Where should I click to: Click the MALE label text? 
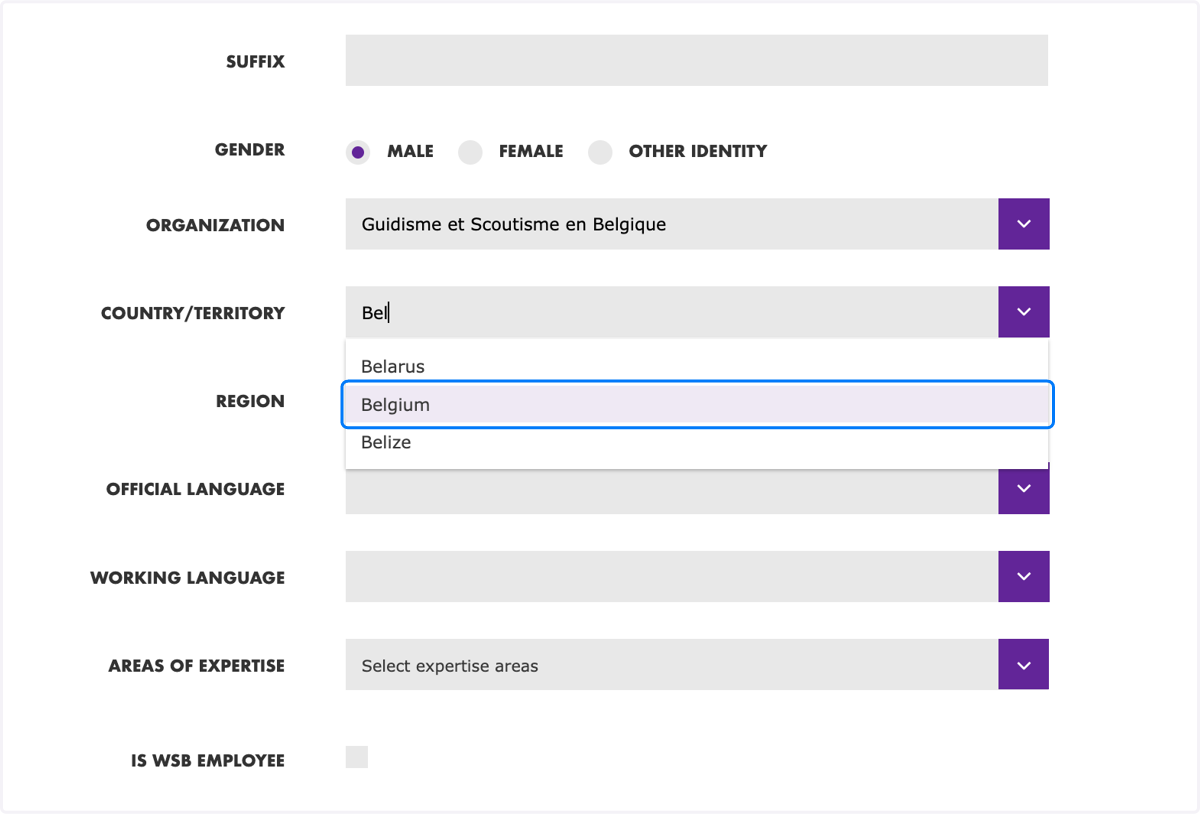click(x=411, y=152)
